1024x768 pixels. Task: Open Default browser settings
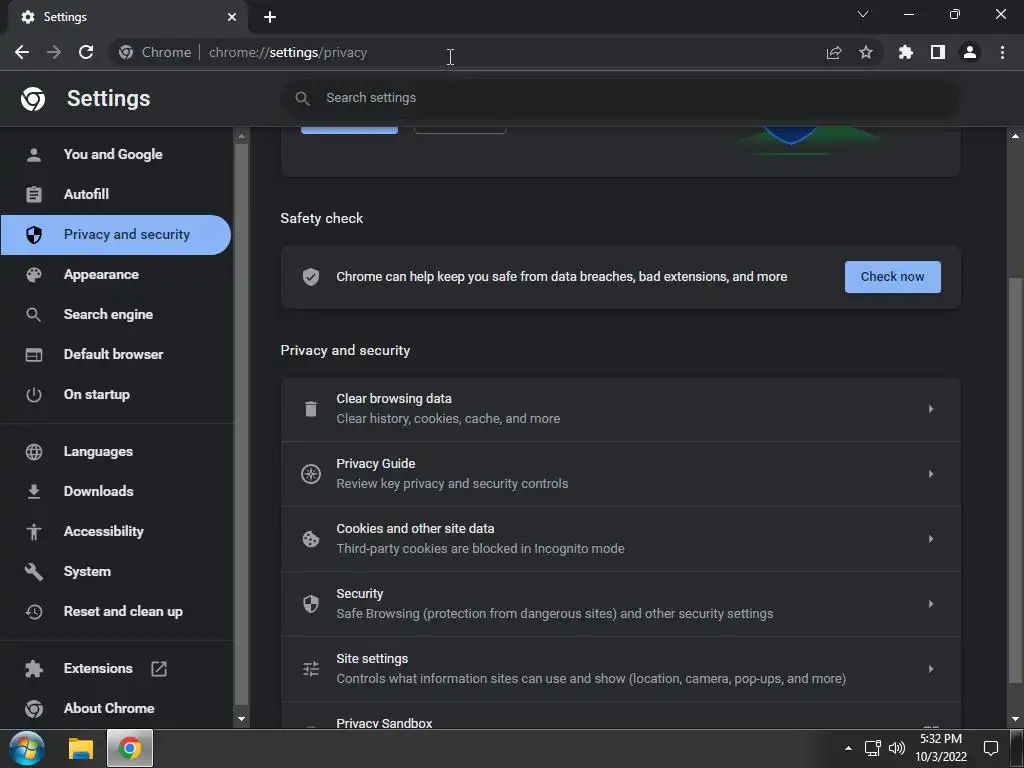(x=116, y=355)
